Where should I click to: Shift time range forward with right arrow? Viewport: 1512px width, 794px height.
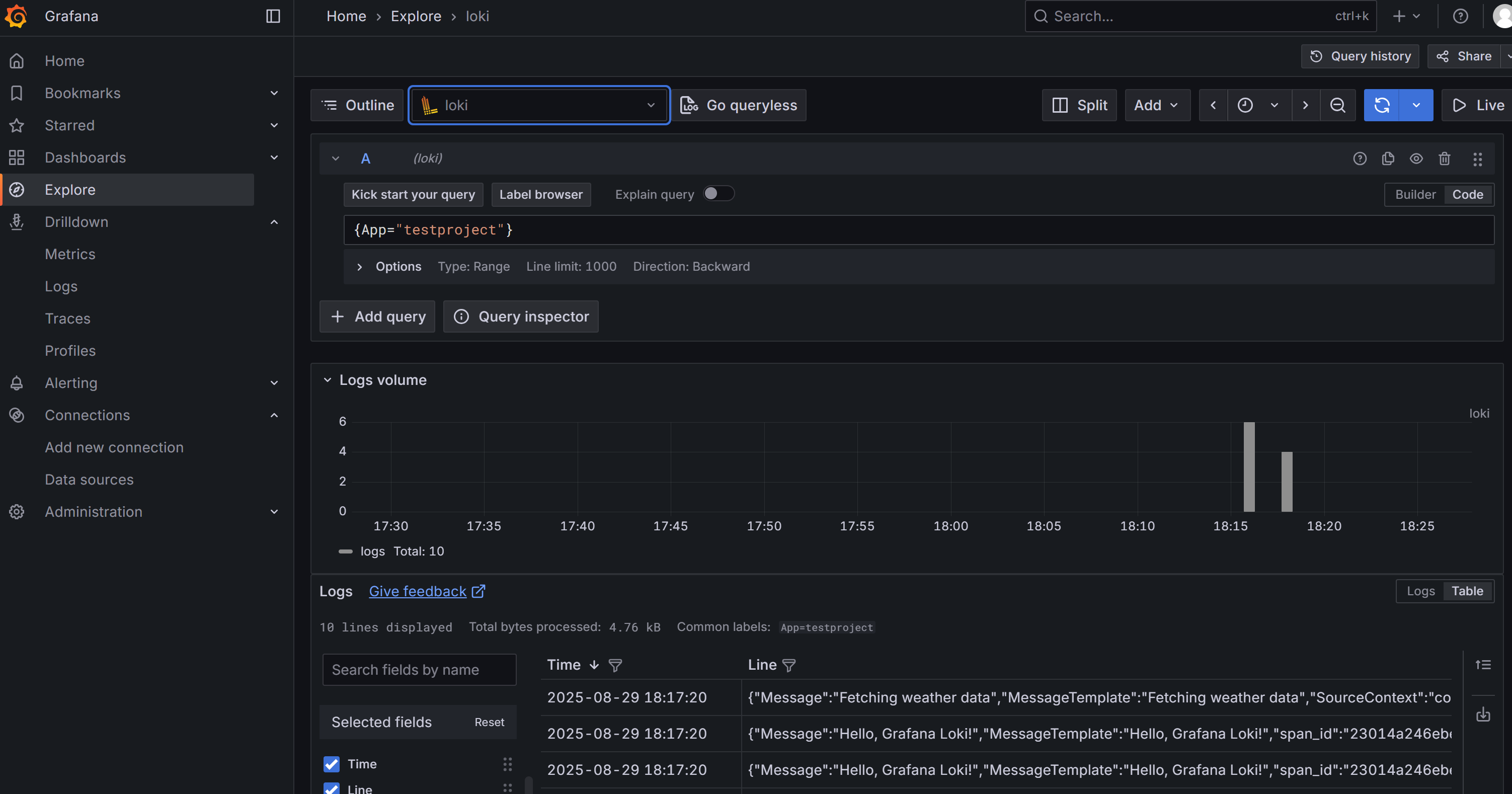pyautogui.click(x=1305, y=105)
